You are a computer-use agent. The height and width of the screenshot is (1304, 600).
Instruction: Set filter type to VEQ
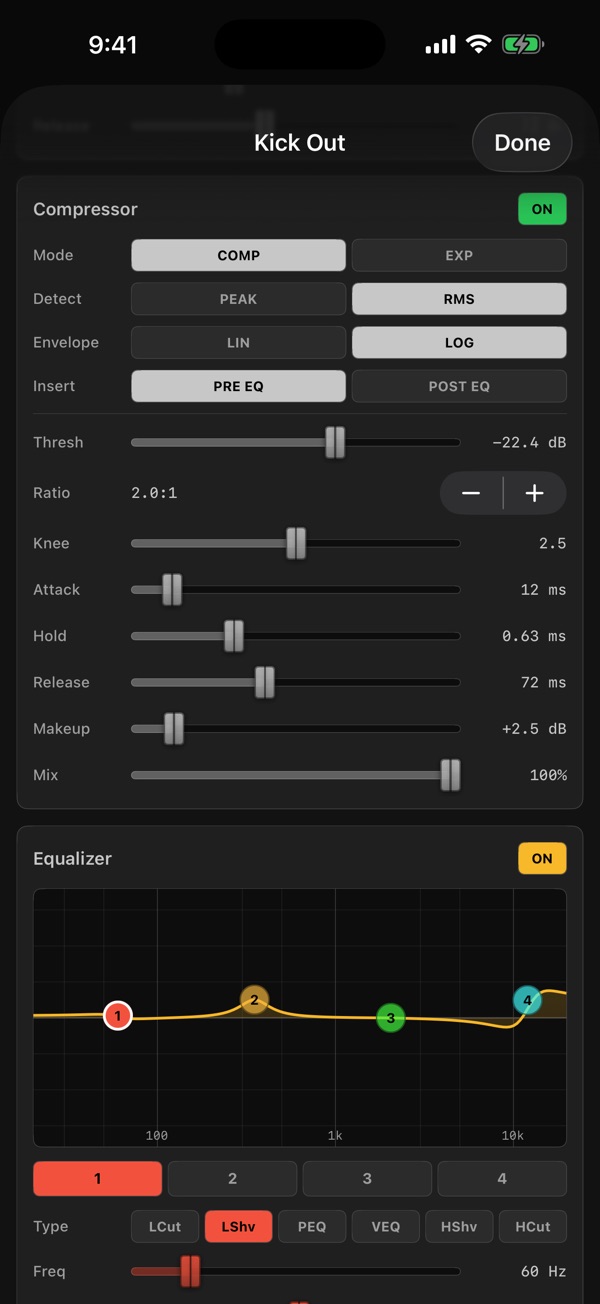coord(386,1226)
